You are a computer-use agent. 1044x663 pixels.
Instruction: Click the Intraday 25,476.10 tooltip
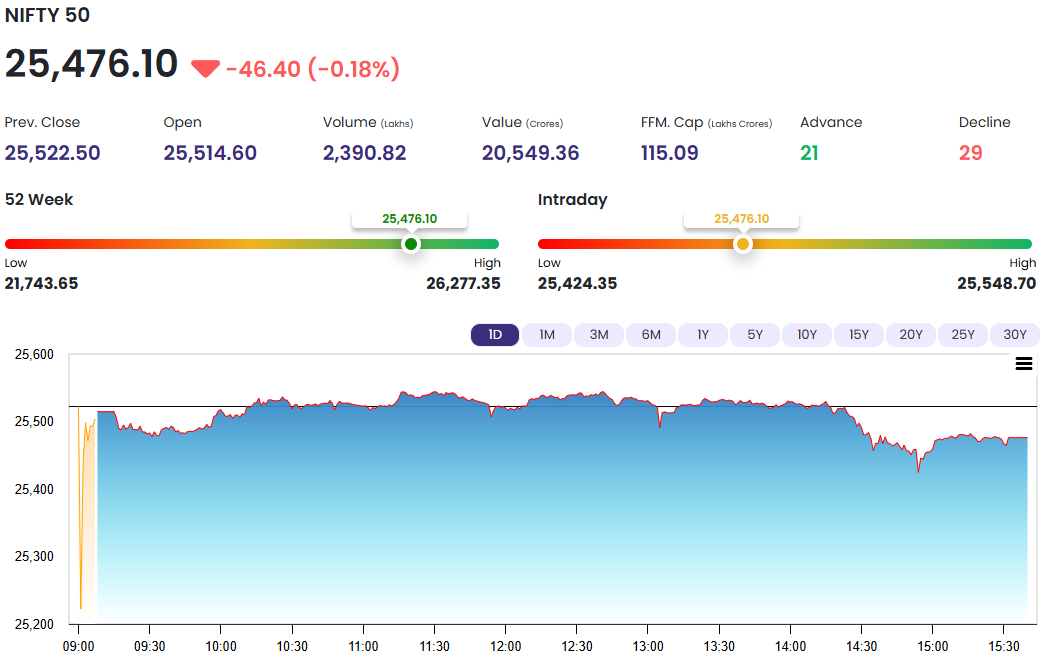click(x=741, y=219)
